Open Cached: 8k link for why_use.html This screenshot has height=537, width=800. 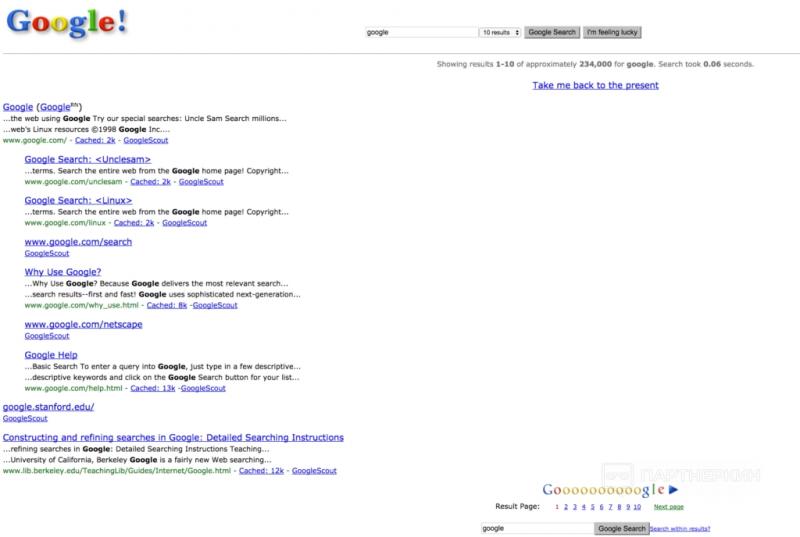click(167, 305)
